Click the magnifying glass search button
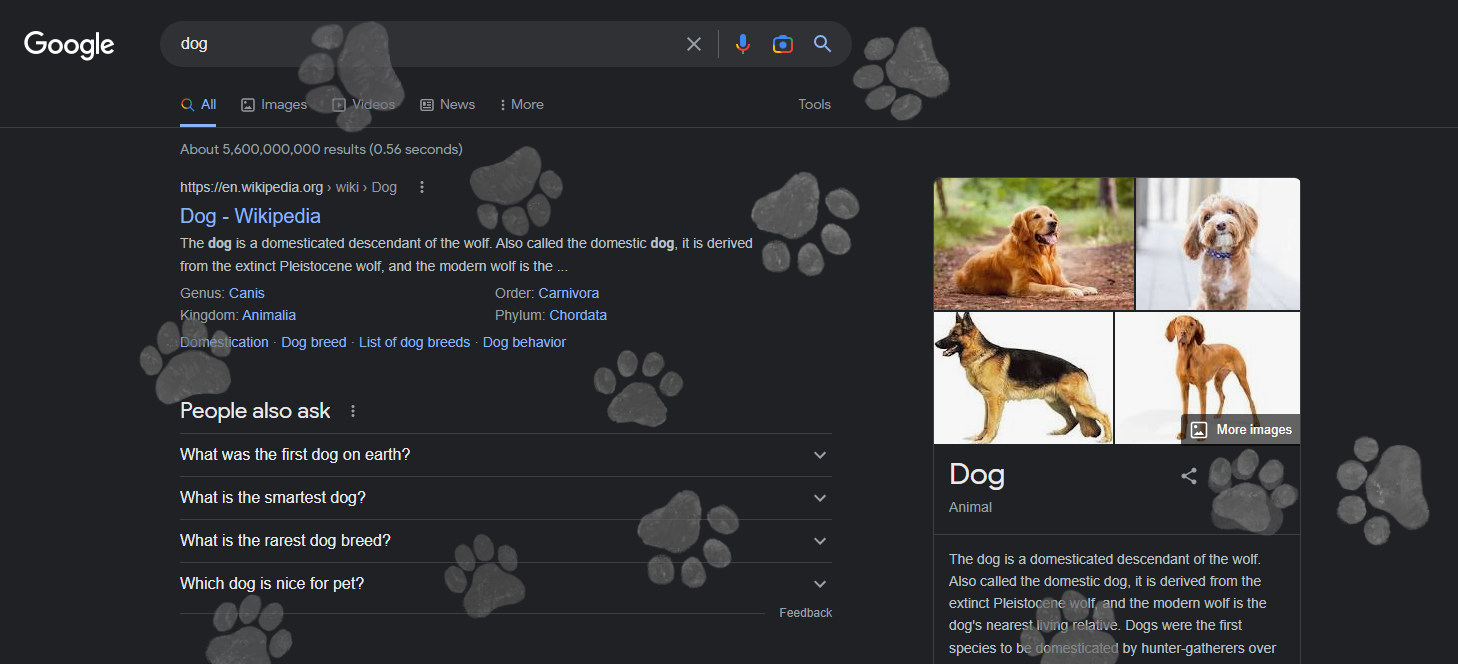This screenshot has height=664, width=1458. pos(822,44)
